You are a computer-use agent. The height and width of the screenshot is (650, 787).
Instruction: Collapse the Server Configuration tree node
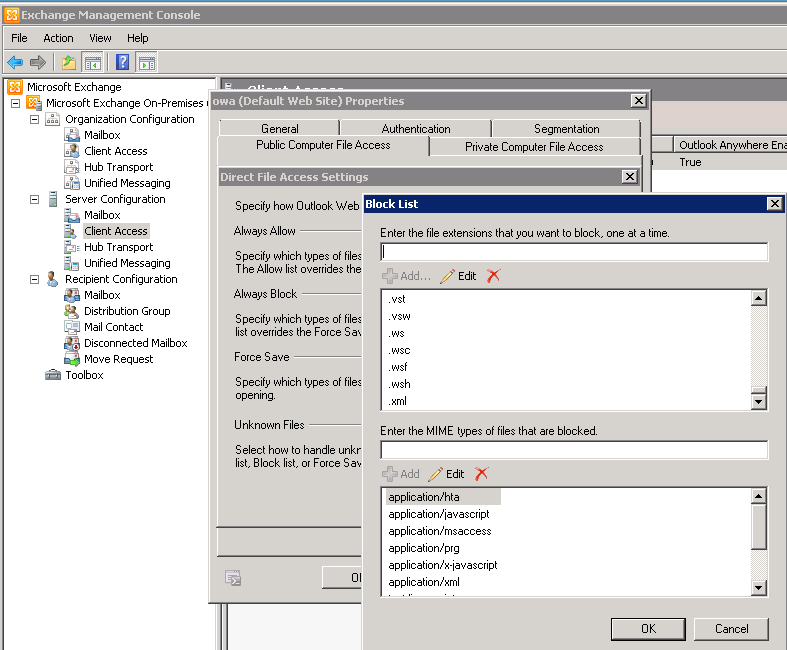click(34, 199)
